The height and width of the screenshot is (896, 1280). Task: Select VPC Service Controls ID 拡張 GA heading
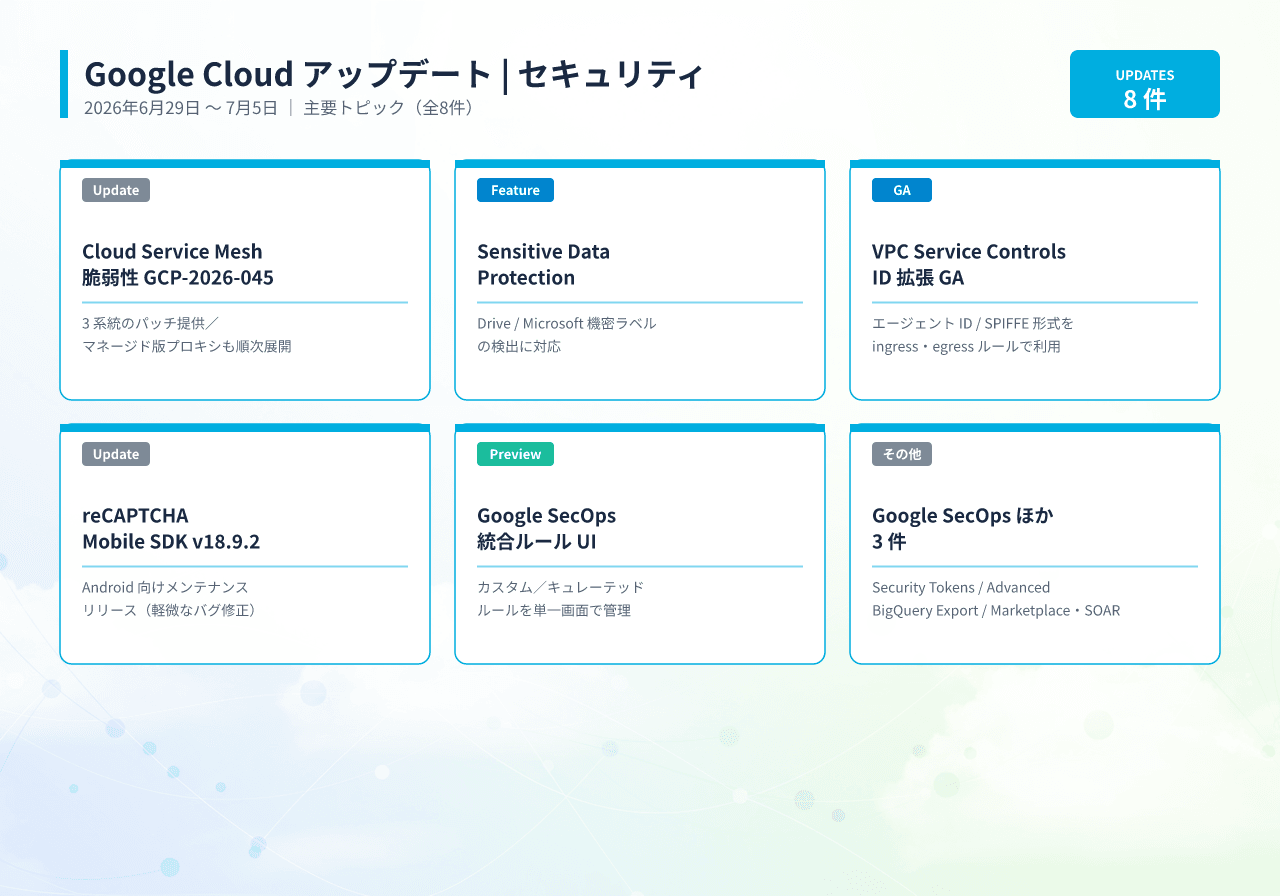[969, 264]
